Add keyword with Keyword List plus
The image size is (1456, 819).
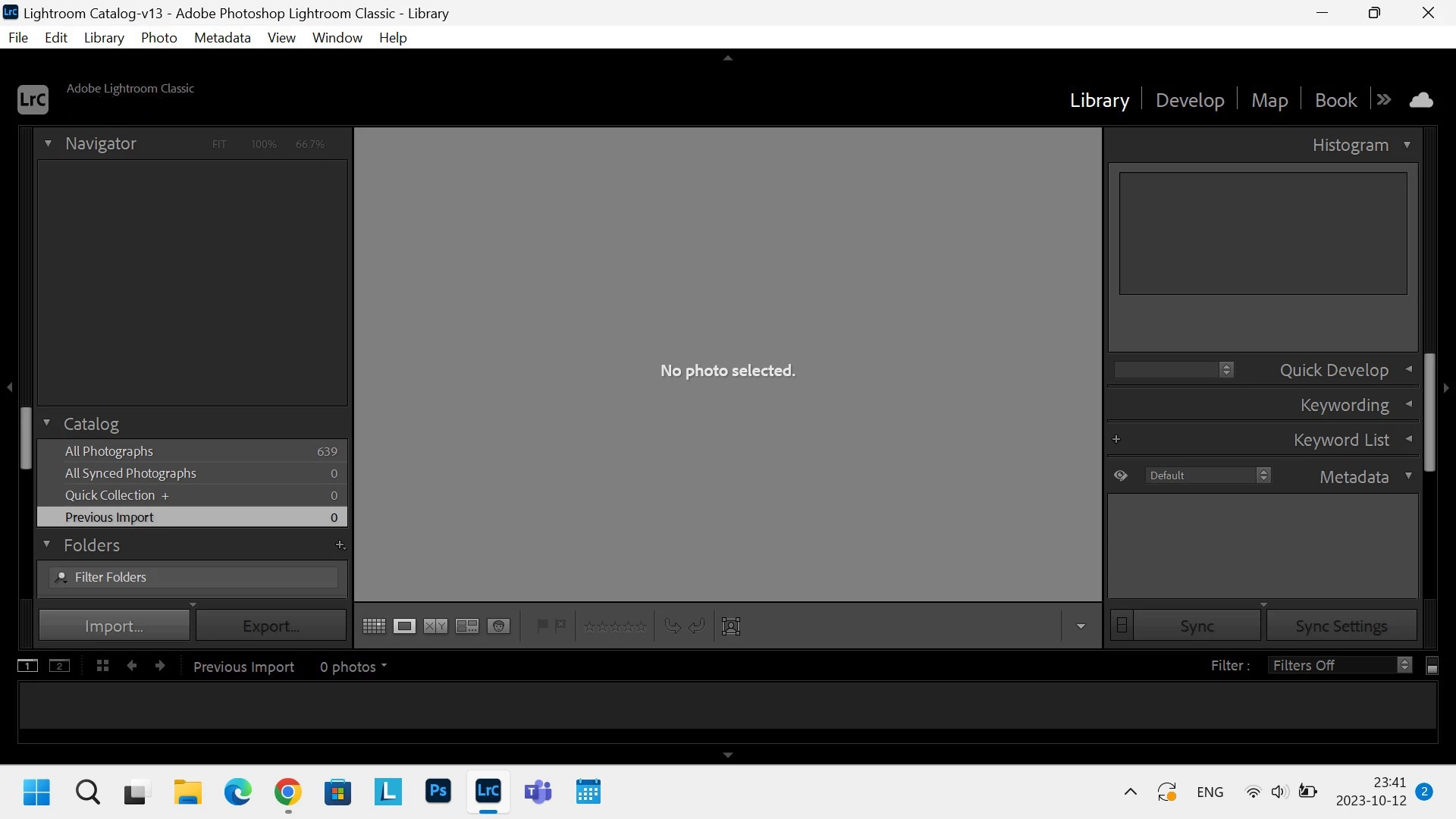tap(1116, 440)
